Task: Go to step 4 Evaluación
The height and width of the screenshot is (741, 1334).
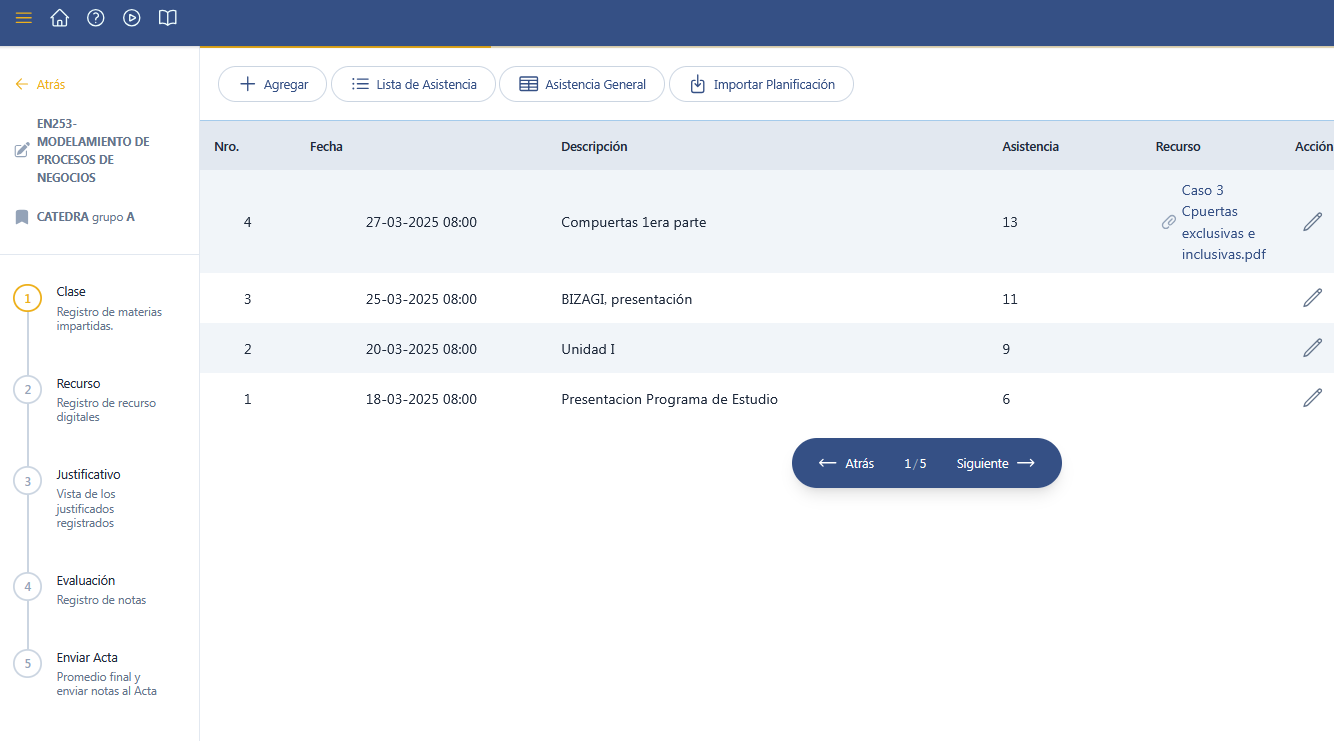Action: [x=85, y=581]
